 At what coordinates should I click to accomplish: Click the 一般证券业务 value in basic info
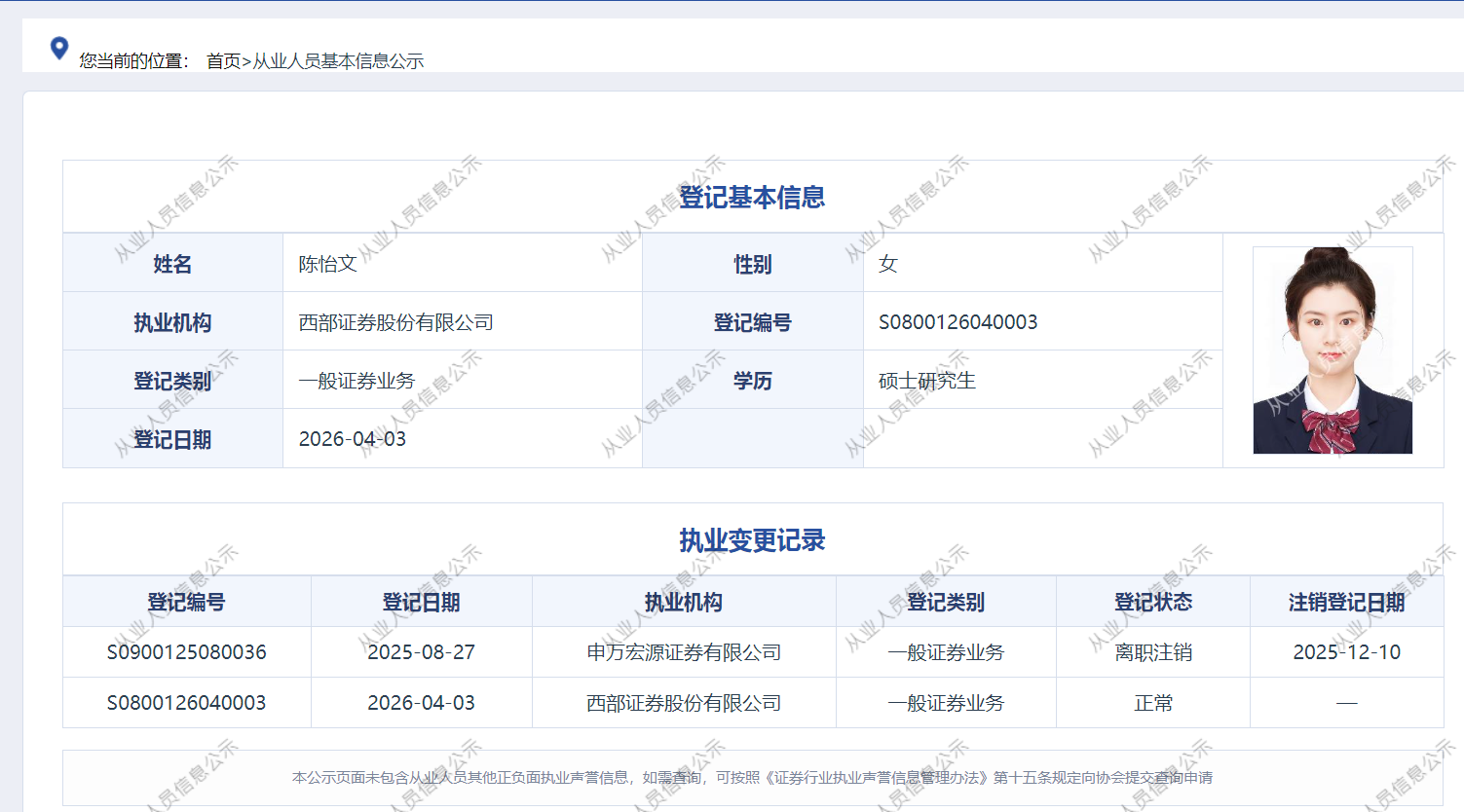click(x=357, y=381)
